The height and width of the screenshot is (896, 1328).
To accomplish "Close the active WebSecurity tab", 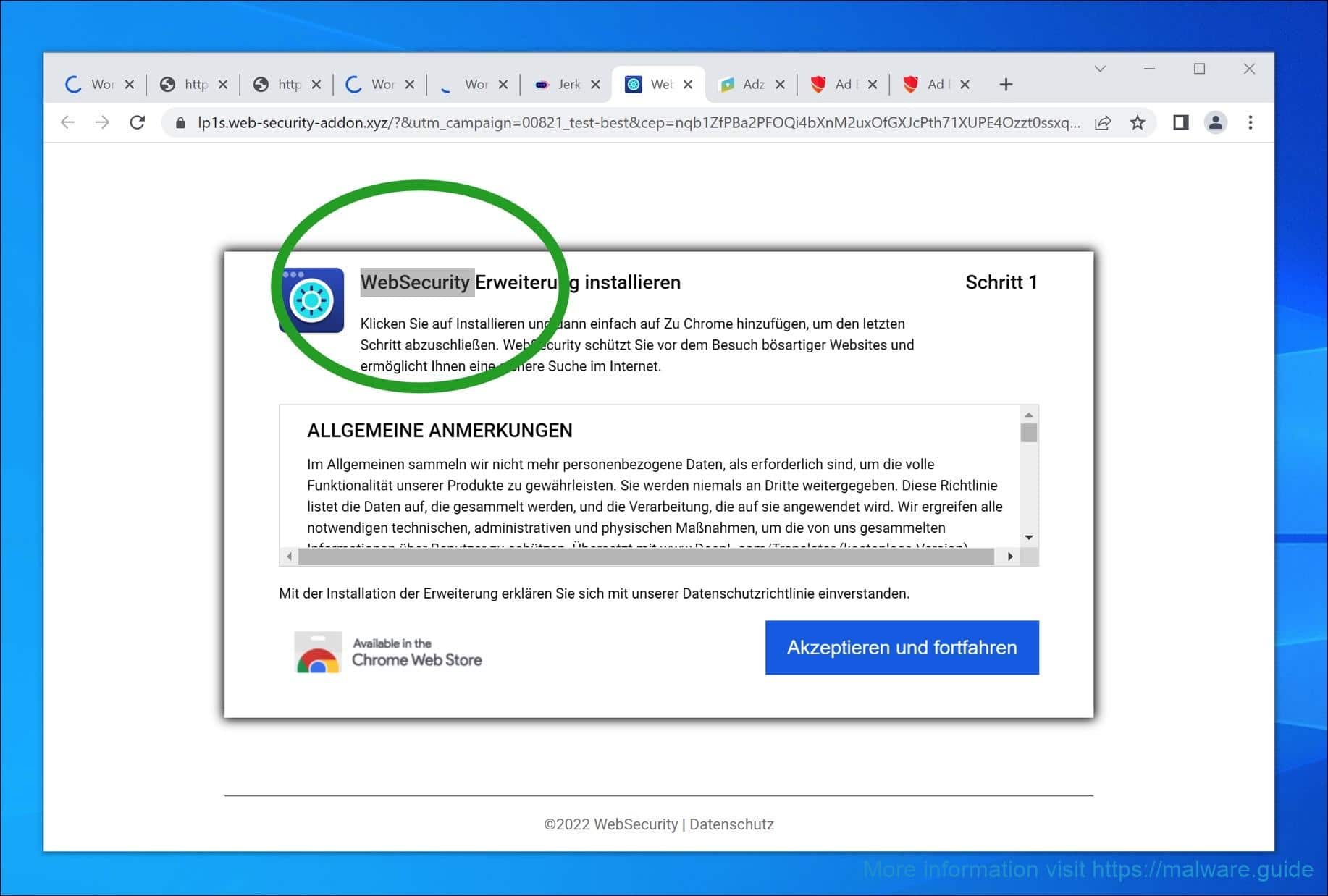I will point(688,85).
